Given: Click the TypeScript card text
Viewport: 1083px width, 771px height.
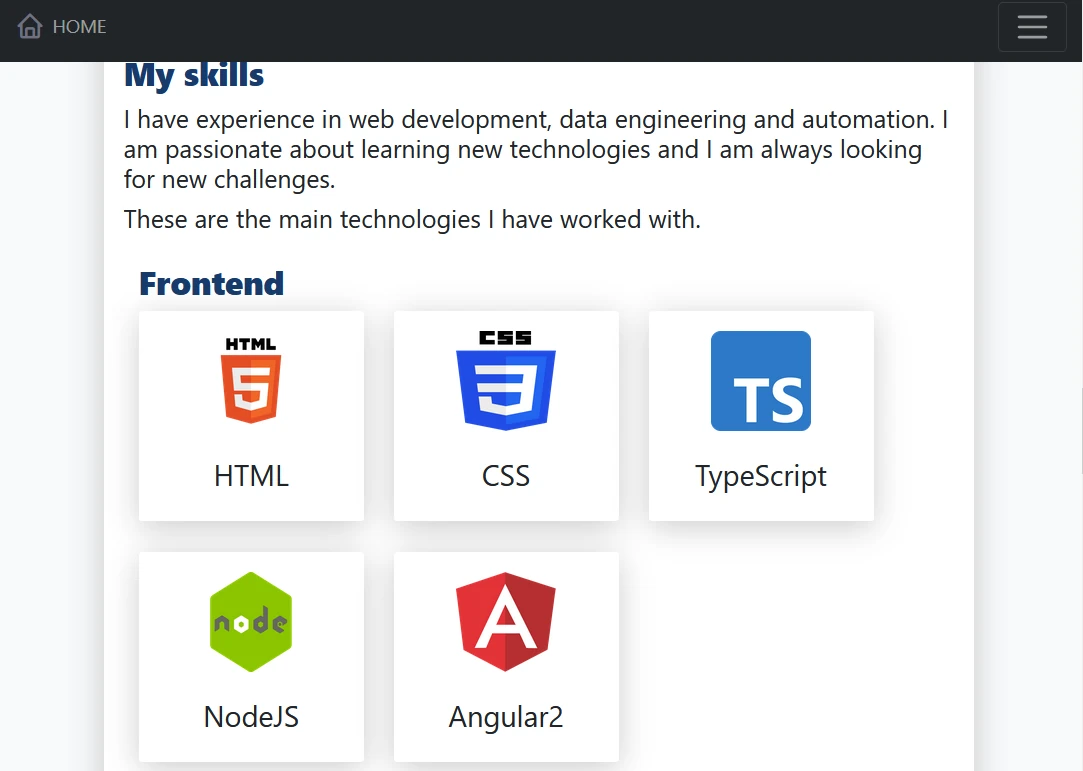Looking at the screenshot, I should click(x=761, y=476).
